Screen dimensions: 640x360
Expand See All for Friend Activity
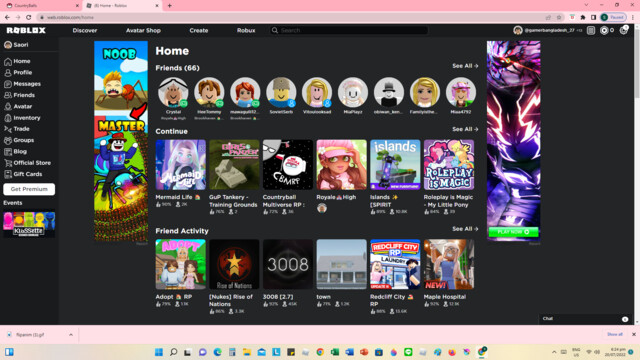pos(465,229)
